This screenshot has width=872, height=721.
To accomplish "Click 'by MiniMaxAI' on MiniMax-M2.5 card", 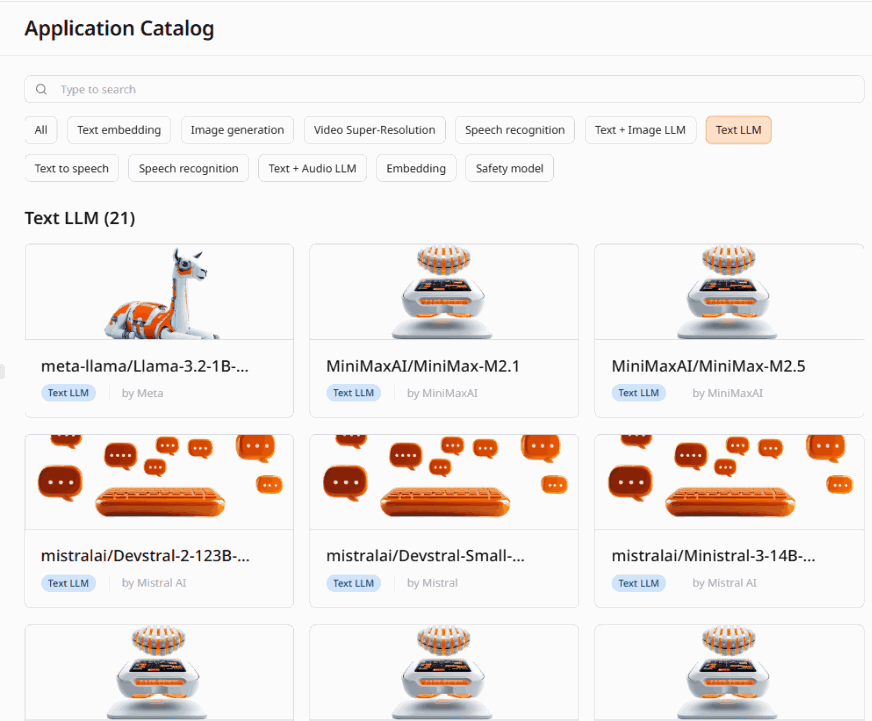I will coord(727,393).
